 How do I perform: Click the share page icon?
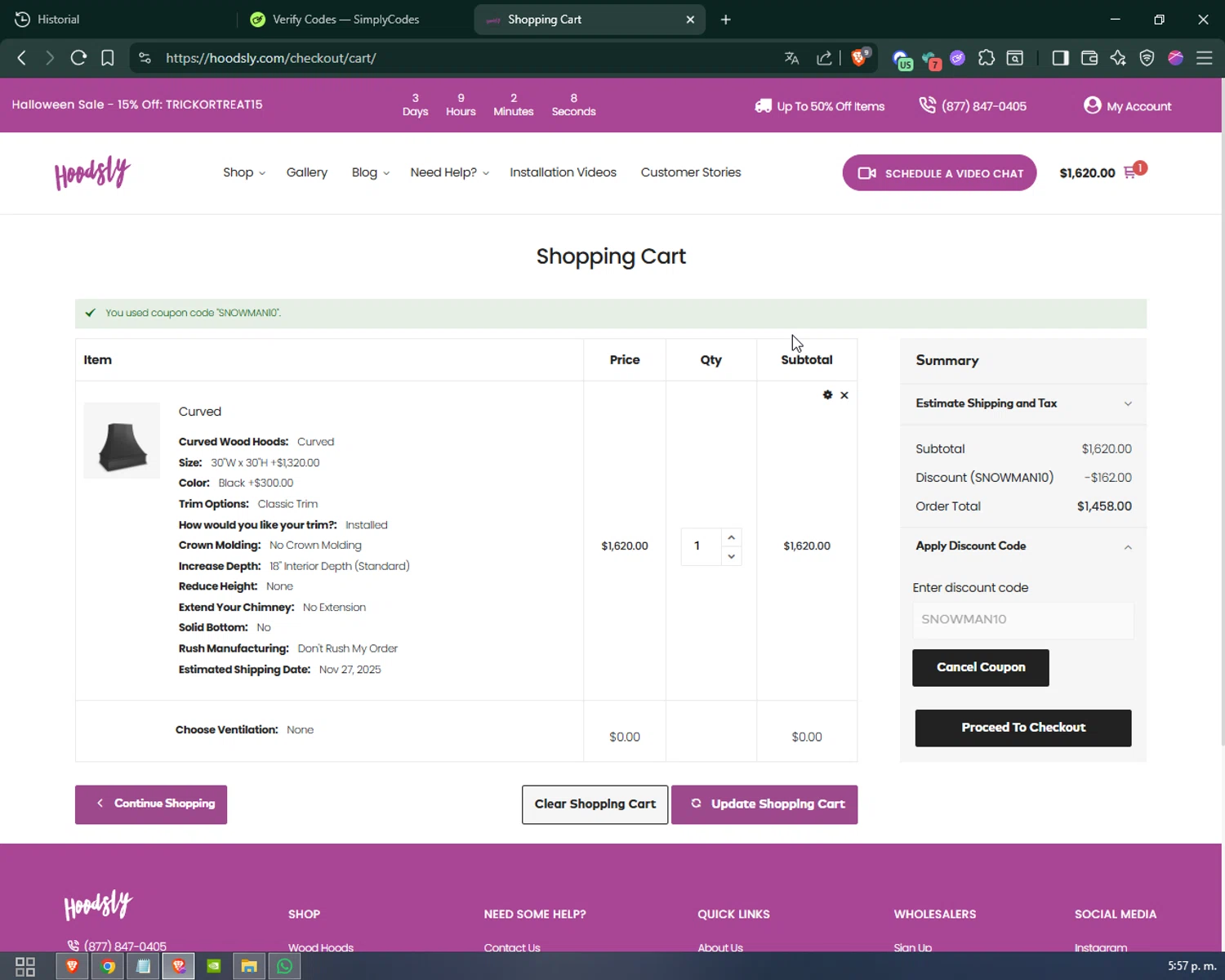(x=824, y=58)
